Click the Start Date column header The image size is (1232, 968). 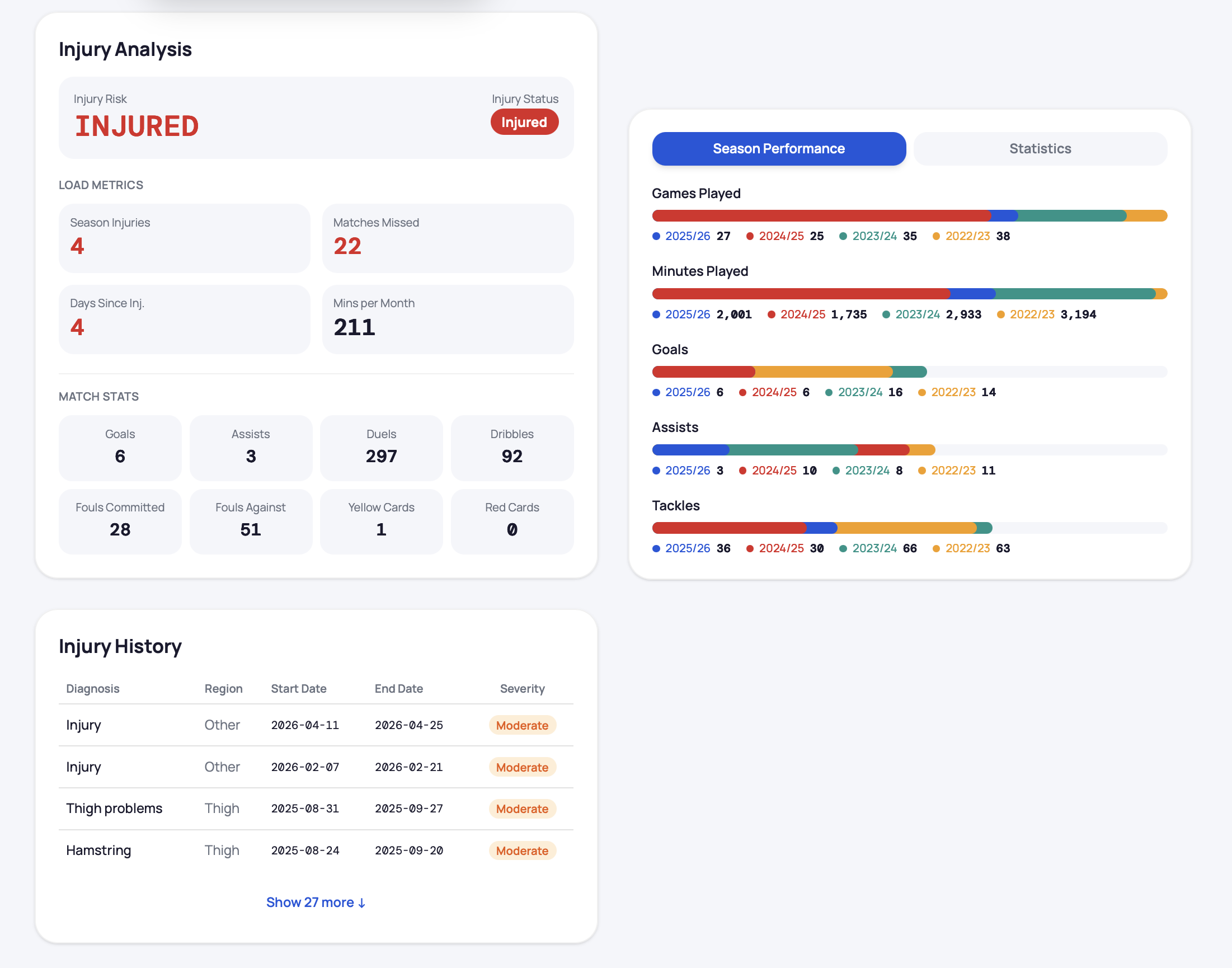pos(299,689)
